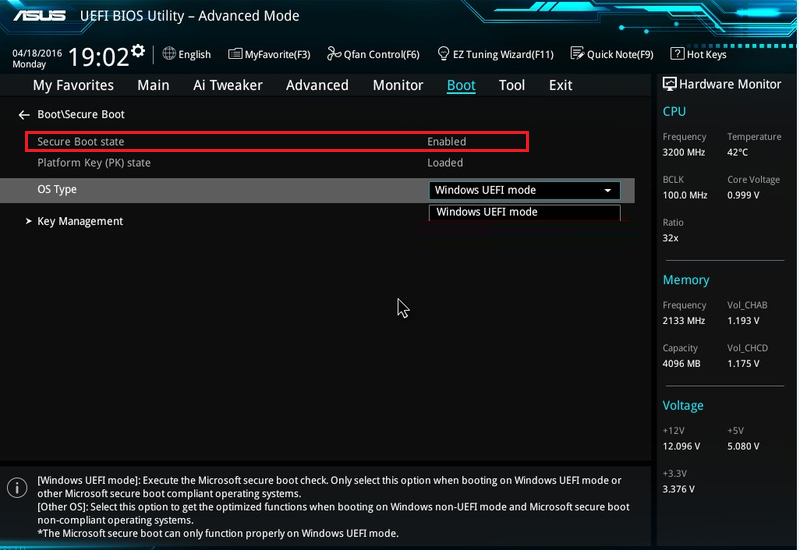Show Hot Keys help
Viewport: 799px width, 550px height.
[x=698, y=54]
